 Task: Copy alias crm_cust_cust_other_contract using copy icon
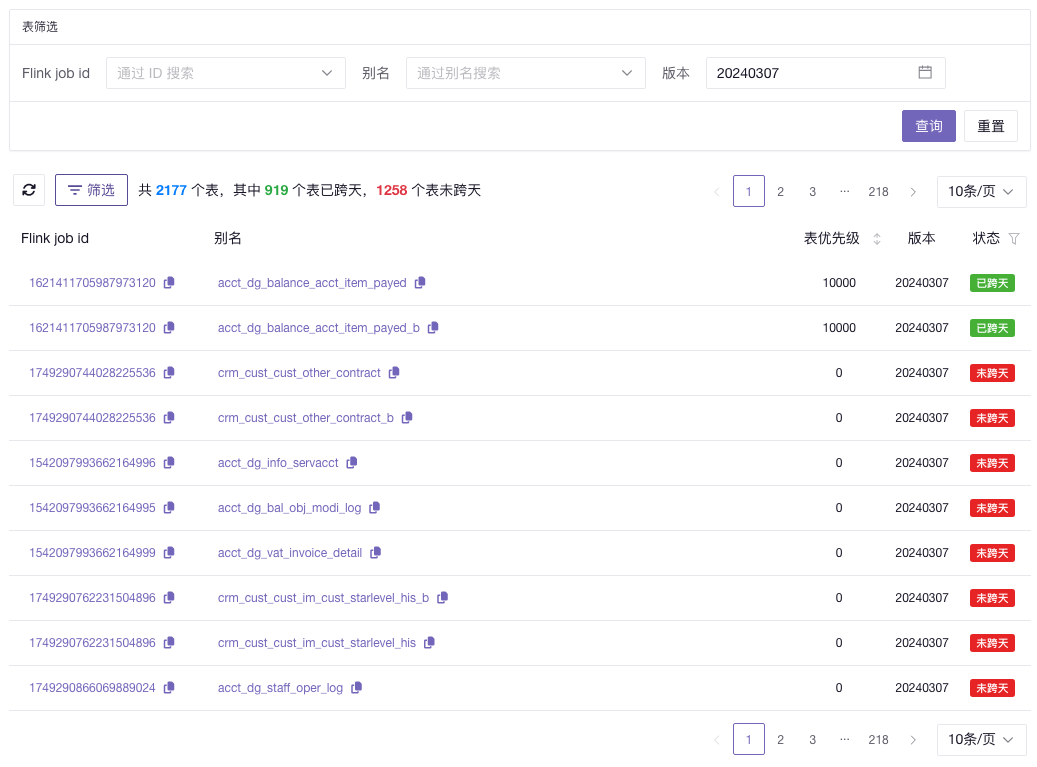(x=394, y=373)
